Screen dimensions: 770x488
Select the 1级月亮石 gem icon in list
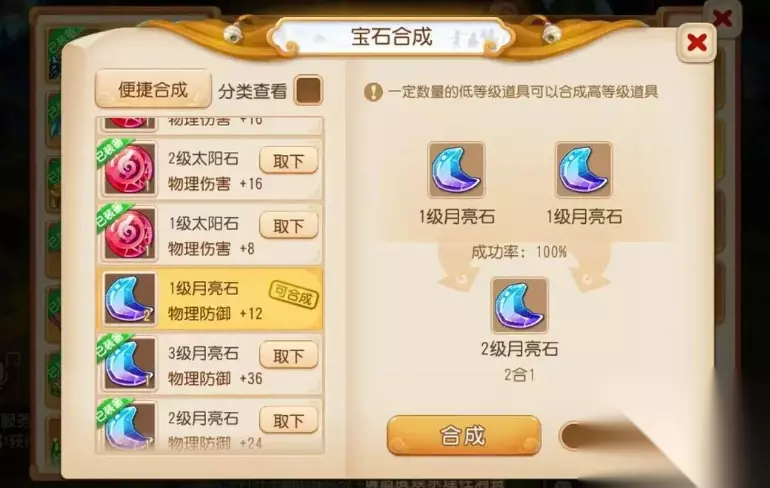tap(130, 299)
